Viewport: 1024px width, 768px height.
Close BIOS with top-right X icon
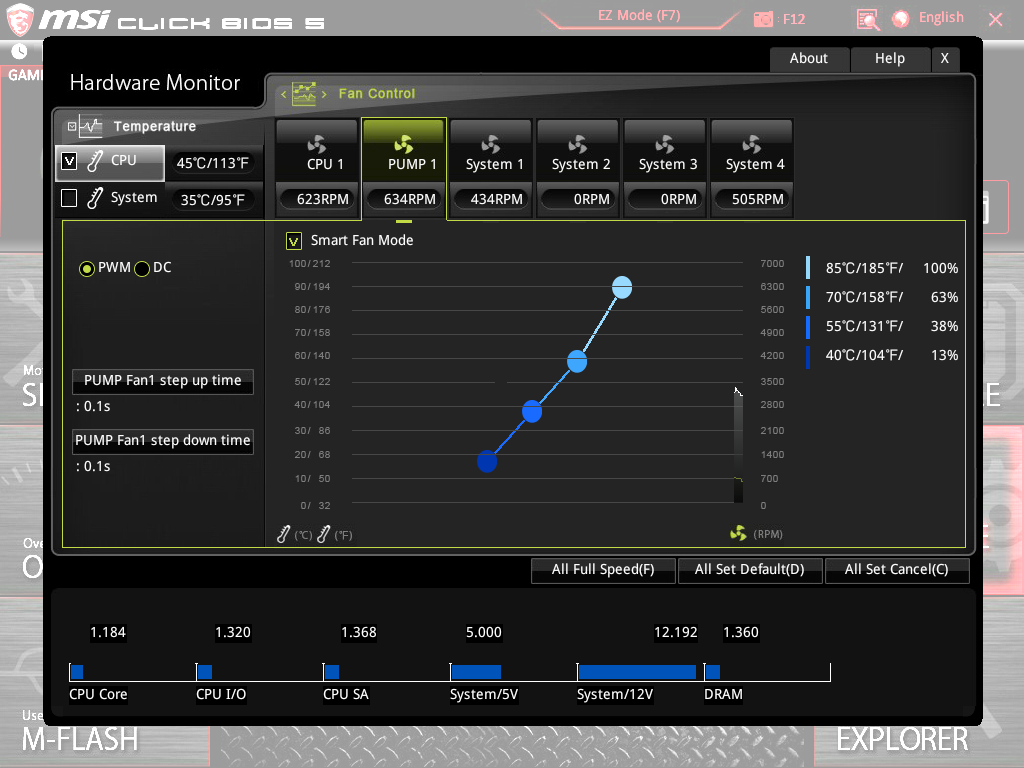(x=995, y=20)
